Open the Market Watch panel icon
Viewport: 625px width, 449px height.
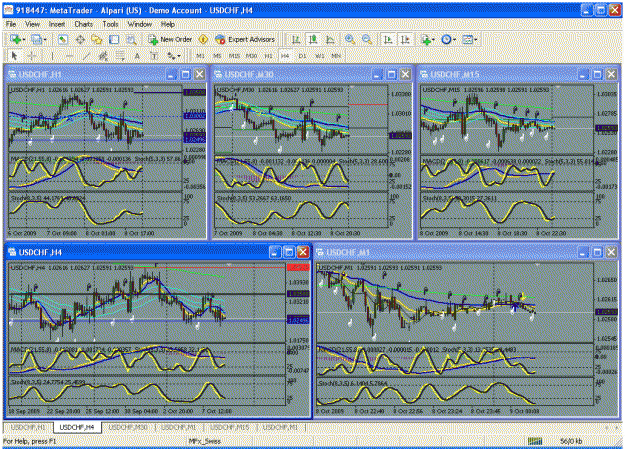tap(63, 39)
